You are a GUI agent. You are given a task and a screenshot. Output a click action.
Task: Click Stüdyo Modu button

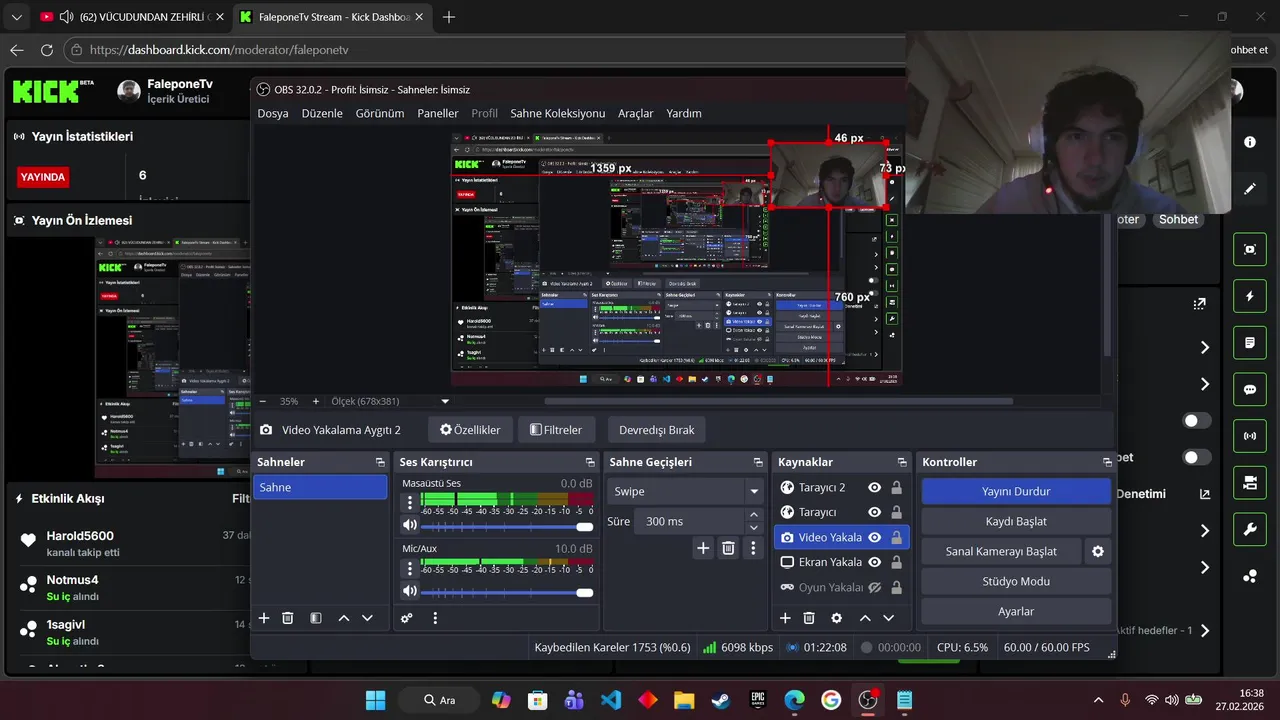[1016, 581]
